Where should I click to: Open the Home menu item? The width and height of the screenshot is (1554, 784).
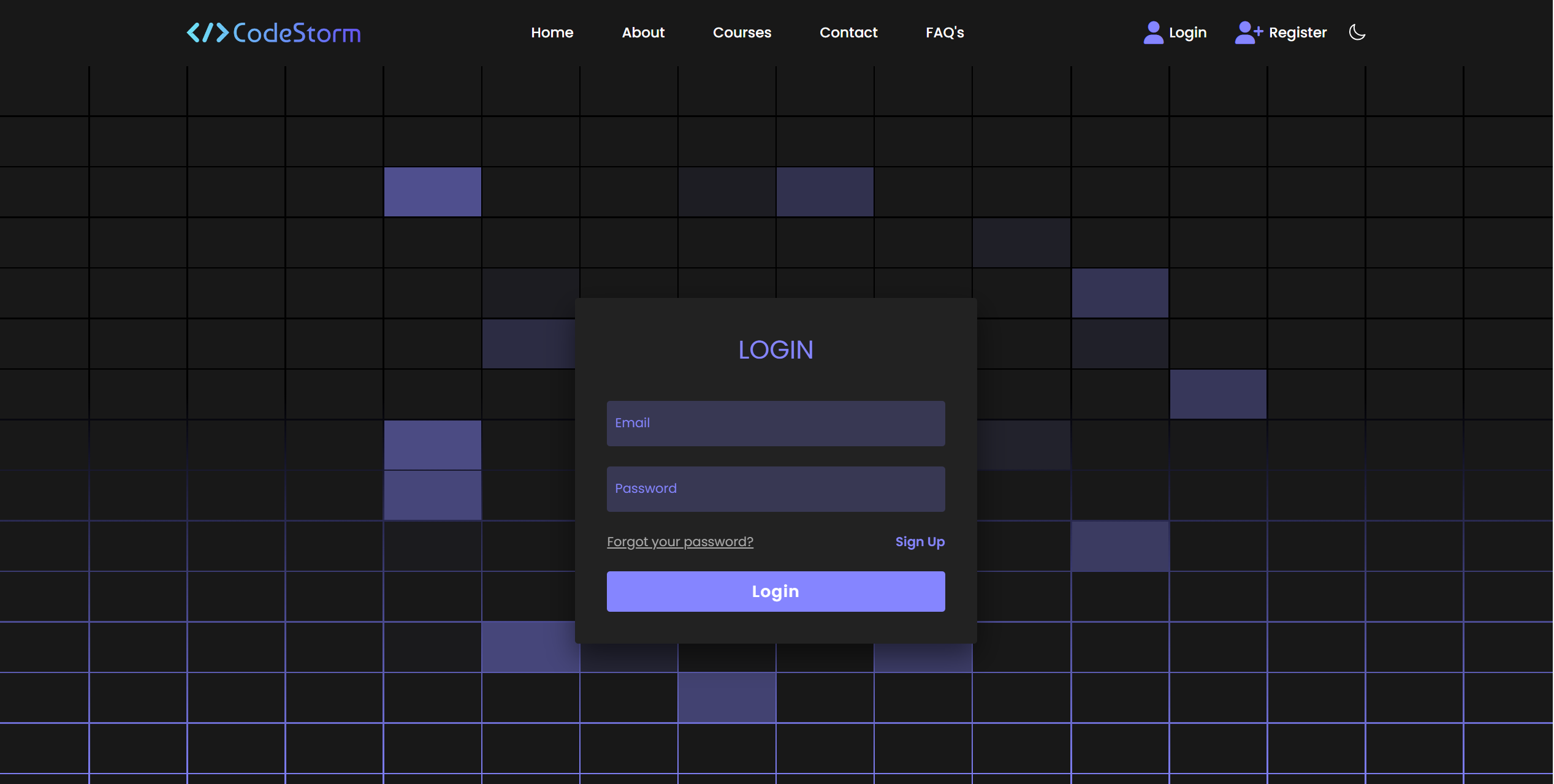pyautogui.click(x=552, y=32)
